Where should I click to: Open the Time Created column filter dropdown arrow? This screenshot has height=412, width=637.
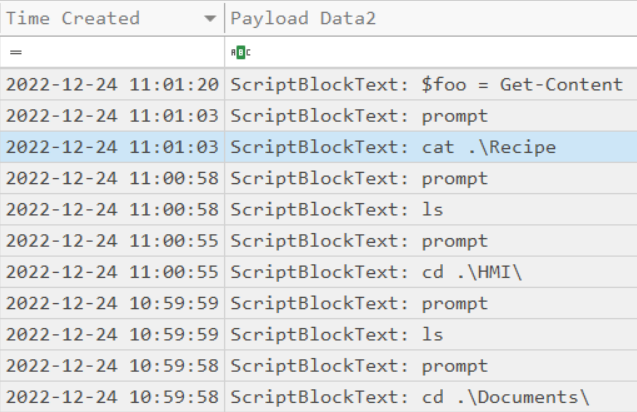tap(209, 19)
